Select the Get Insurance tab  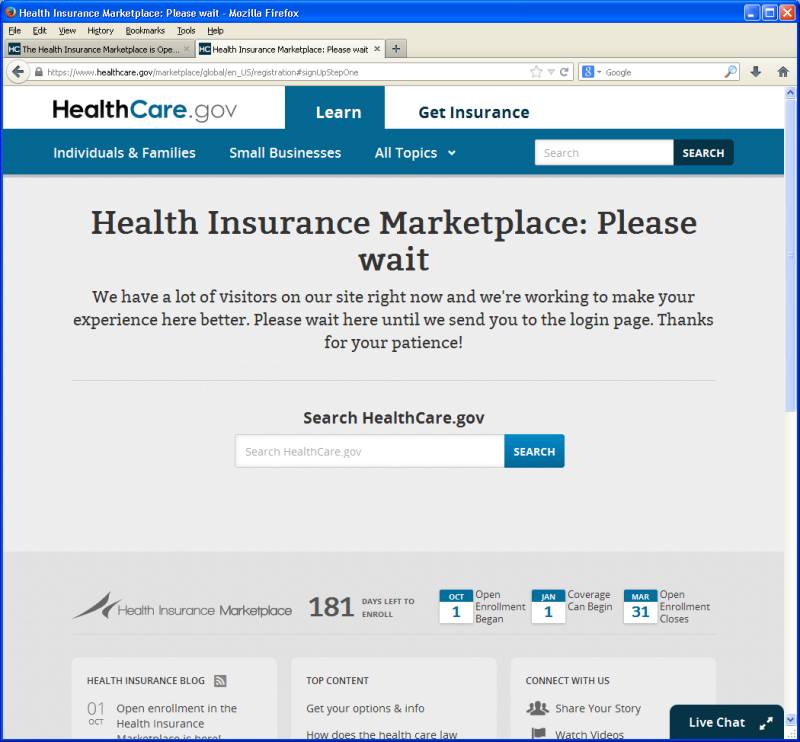pos(473,112)
